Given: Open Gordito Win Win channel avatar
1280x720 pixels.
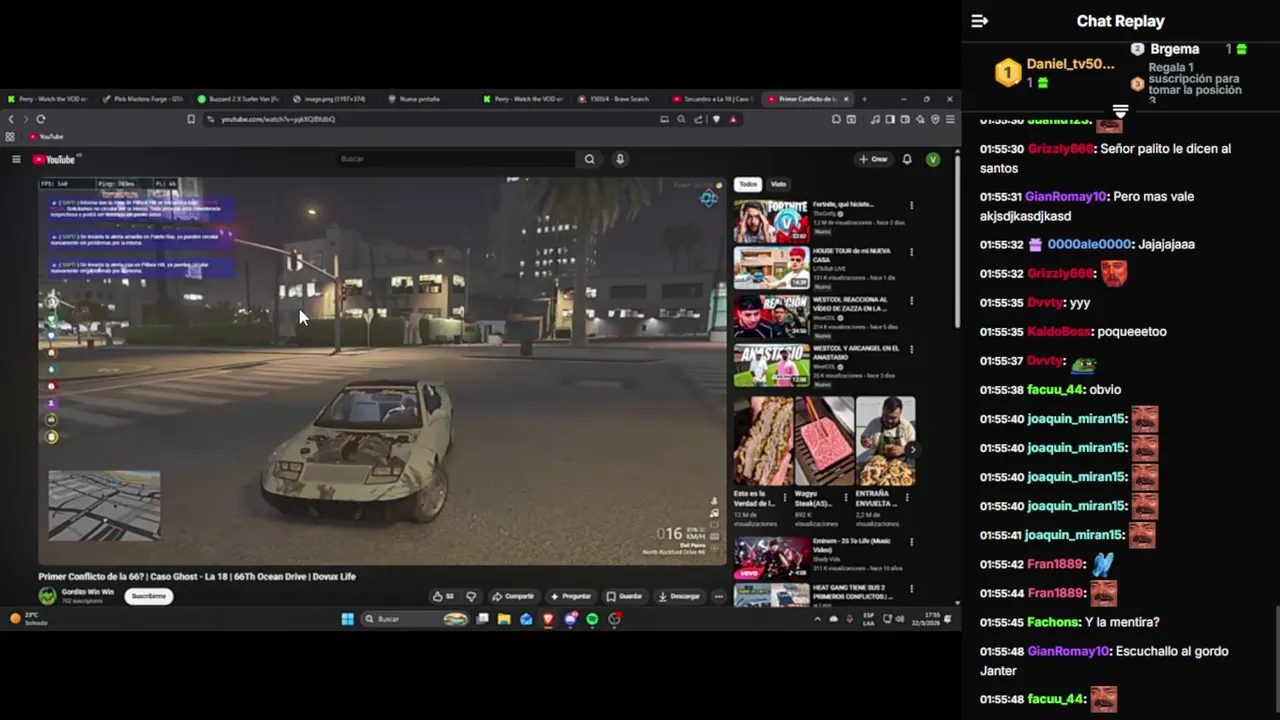Looking at the screenshot, I should pyautogui.click(x=47, y=596).
